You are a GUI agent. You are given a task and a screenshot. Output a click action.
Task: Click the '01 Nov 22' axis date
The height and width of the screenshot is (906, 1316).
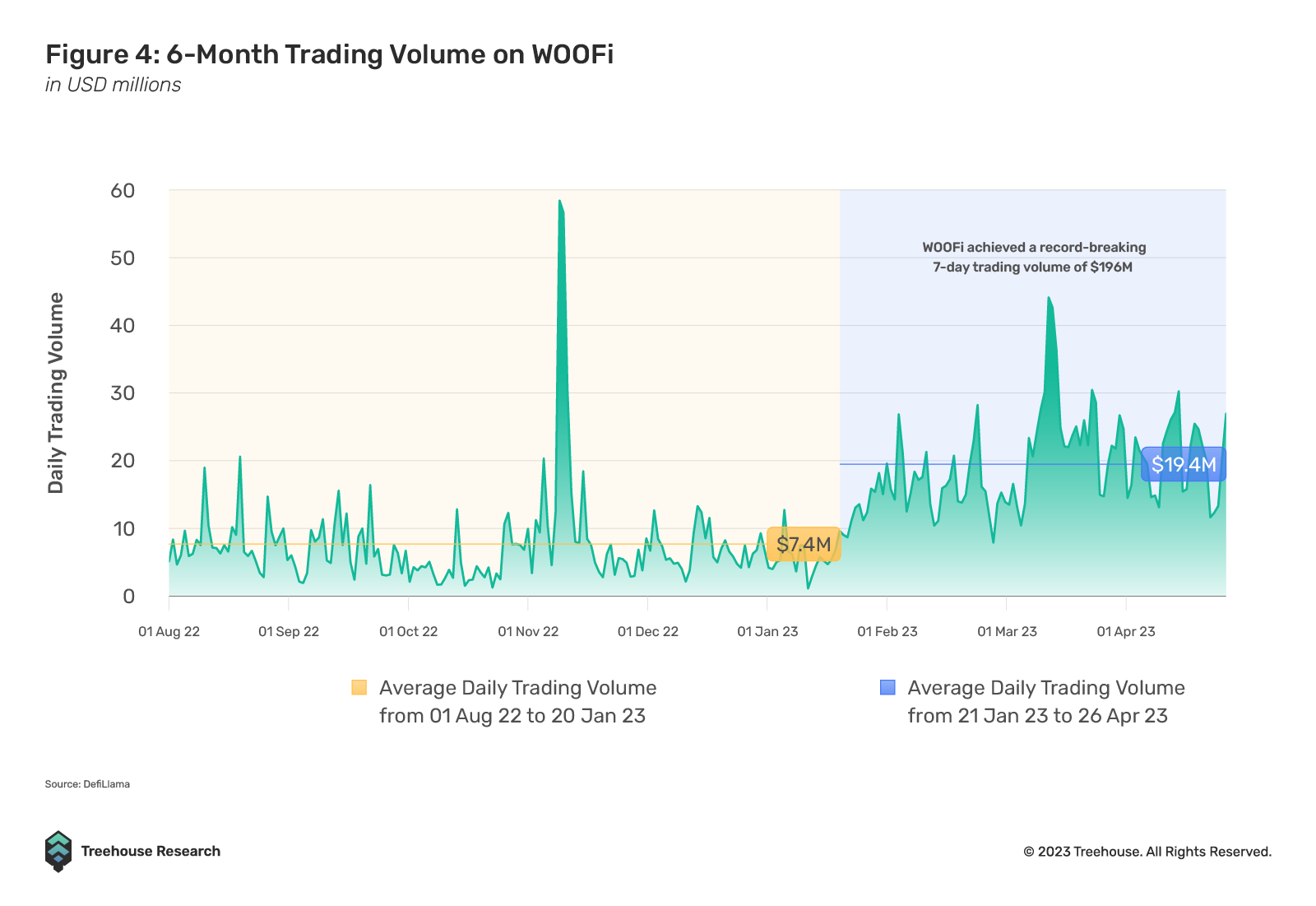[528, 632]
